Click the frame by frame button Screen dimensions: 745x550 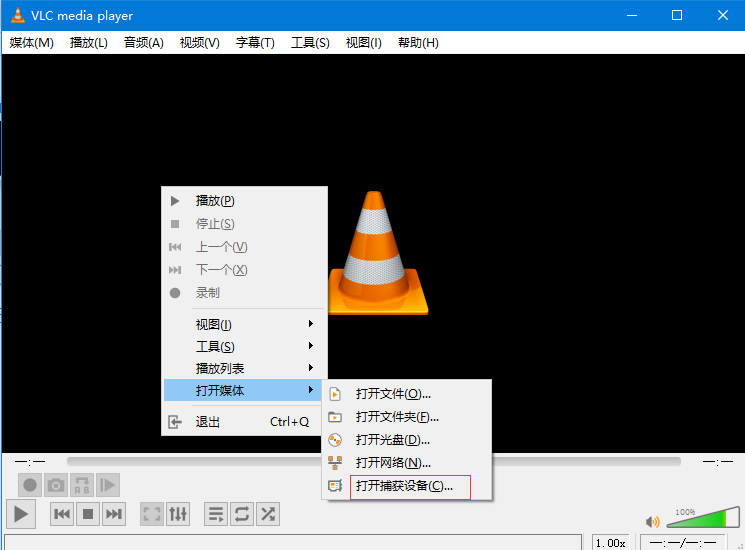point(108,485)
